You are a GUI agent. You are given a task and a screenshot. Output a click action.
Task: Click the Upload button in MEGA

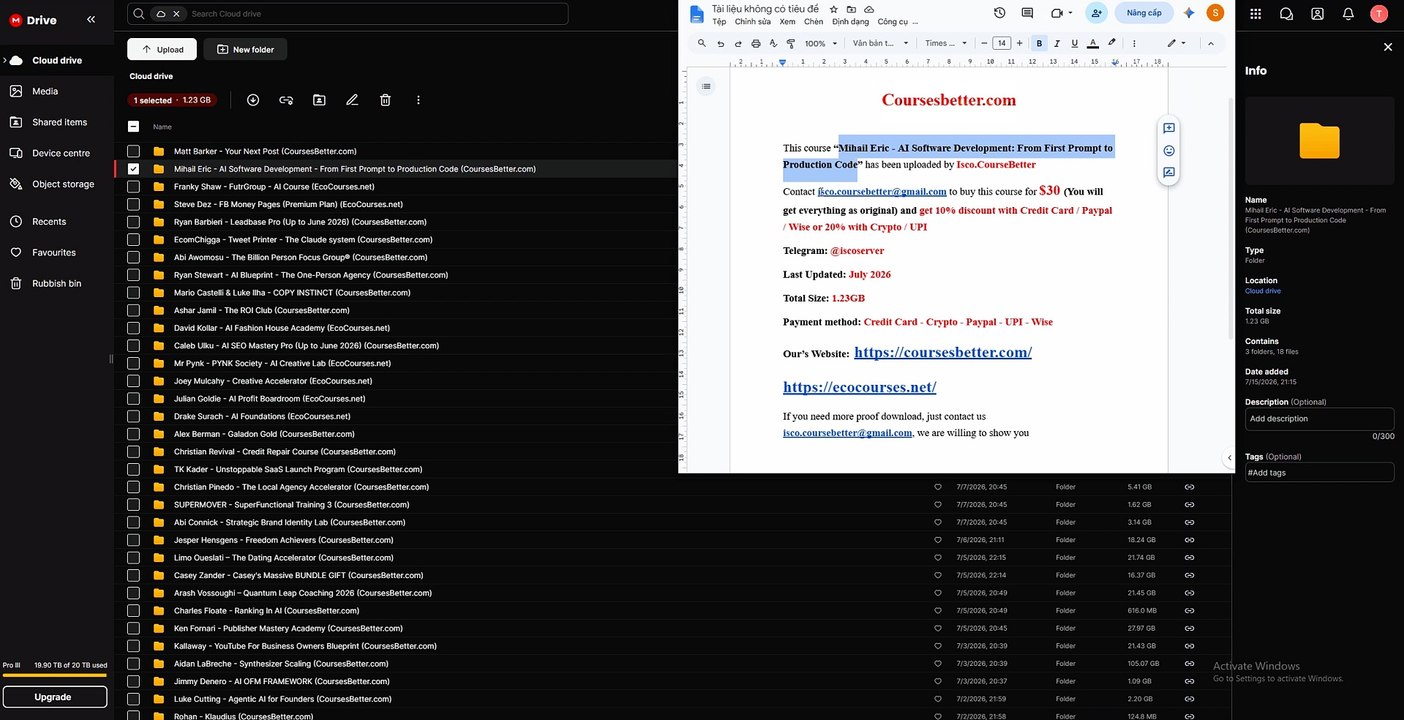(x=162, y=49)
